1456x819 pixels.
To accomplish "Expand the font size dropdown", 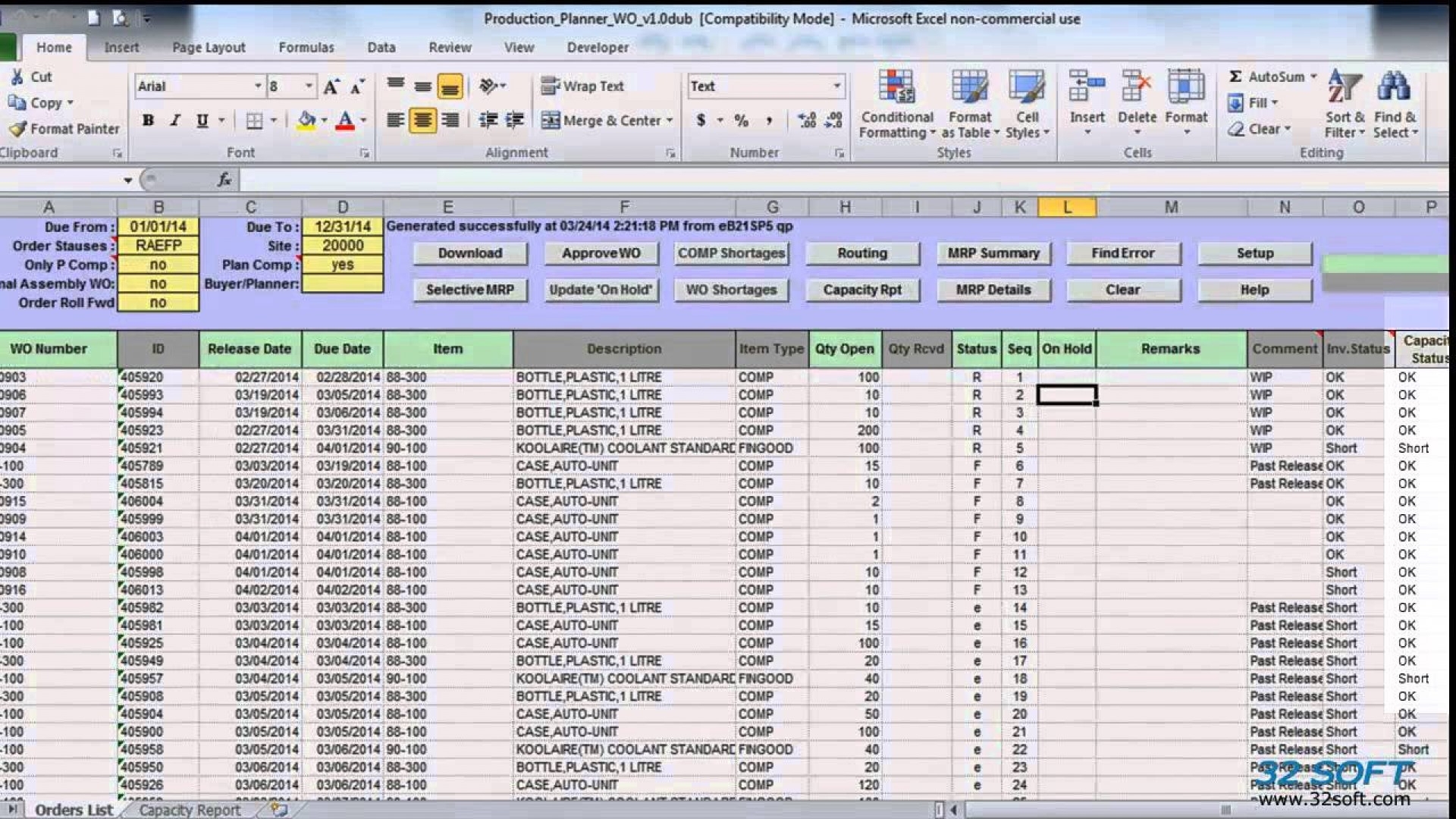I will tap(307, 86).
